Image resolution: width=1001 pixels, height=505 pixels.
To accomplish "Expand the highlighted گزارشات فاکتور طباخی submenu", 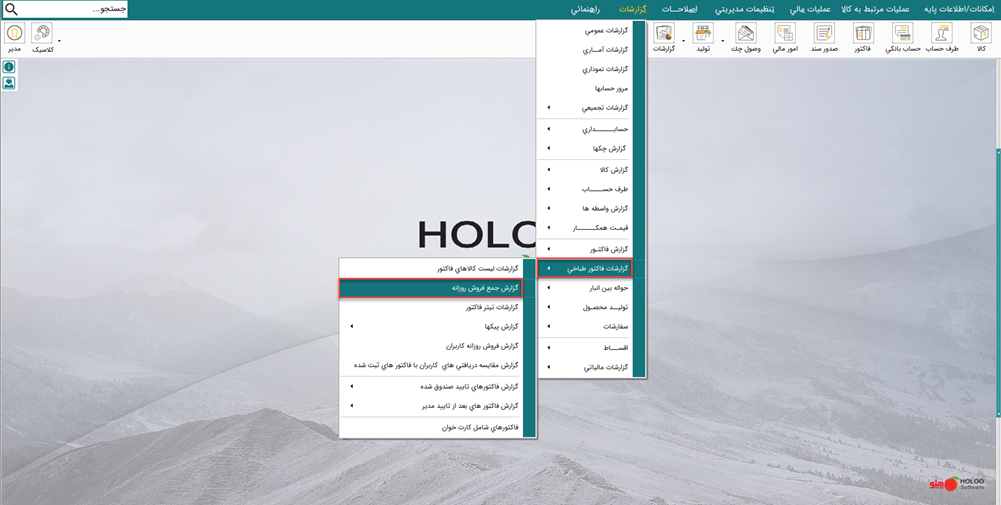I will coord(585,269).
